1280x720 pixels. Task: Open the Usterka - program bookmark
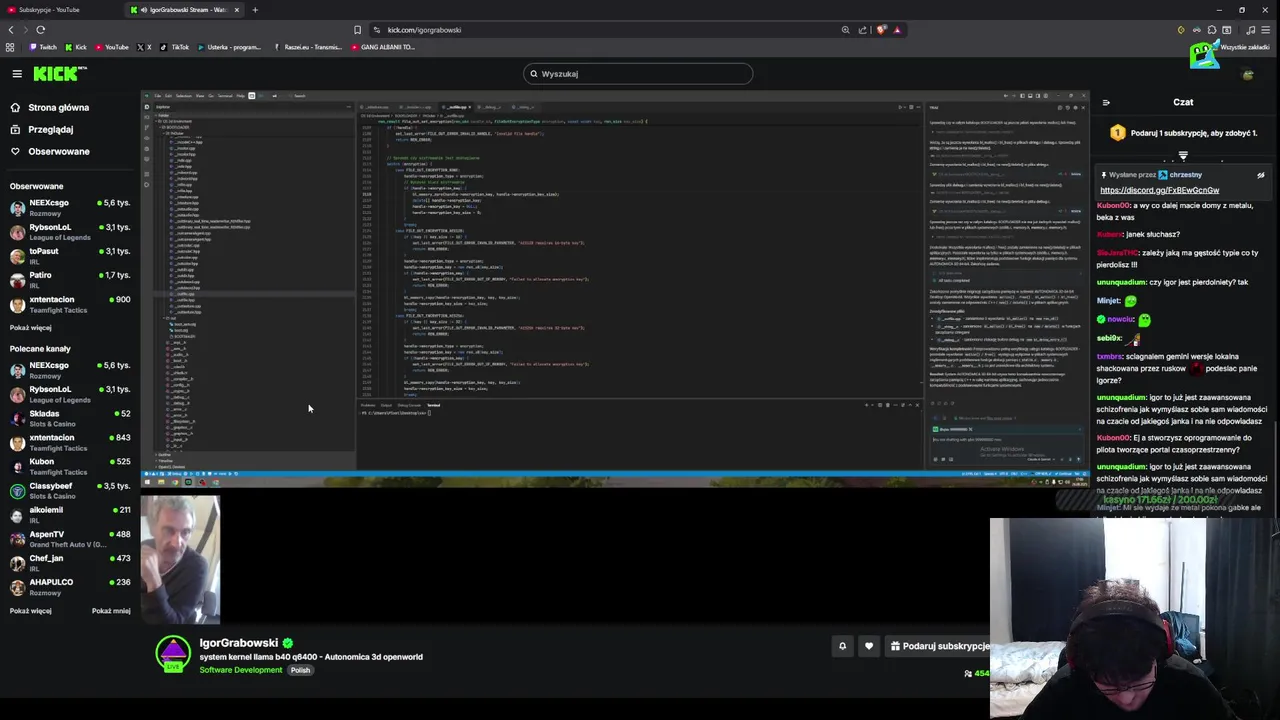pos(229,47)
